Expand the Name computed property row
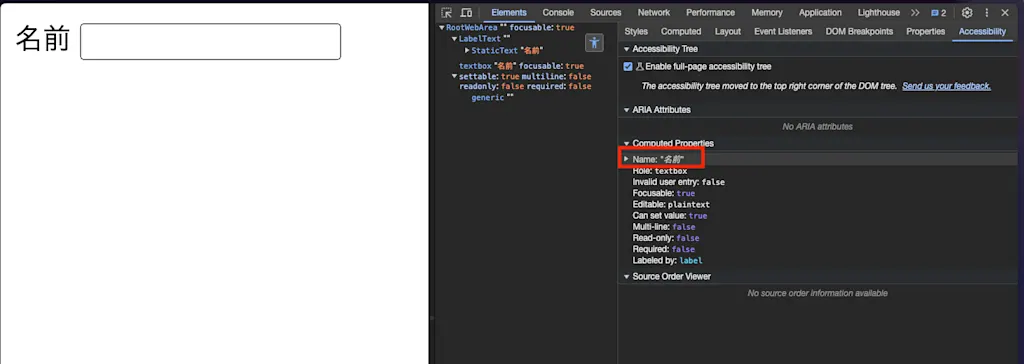1024x364 pixels. pos(626,159)
